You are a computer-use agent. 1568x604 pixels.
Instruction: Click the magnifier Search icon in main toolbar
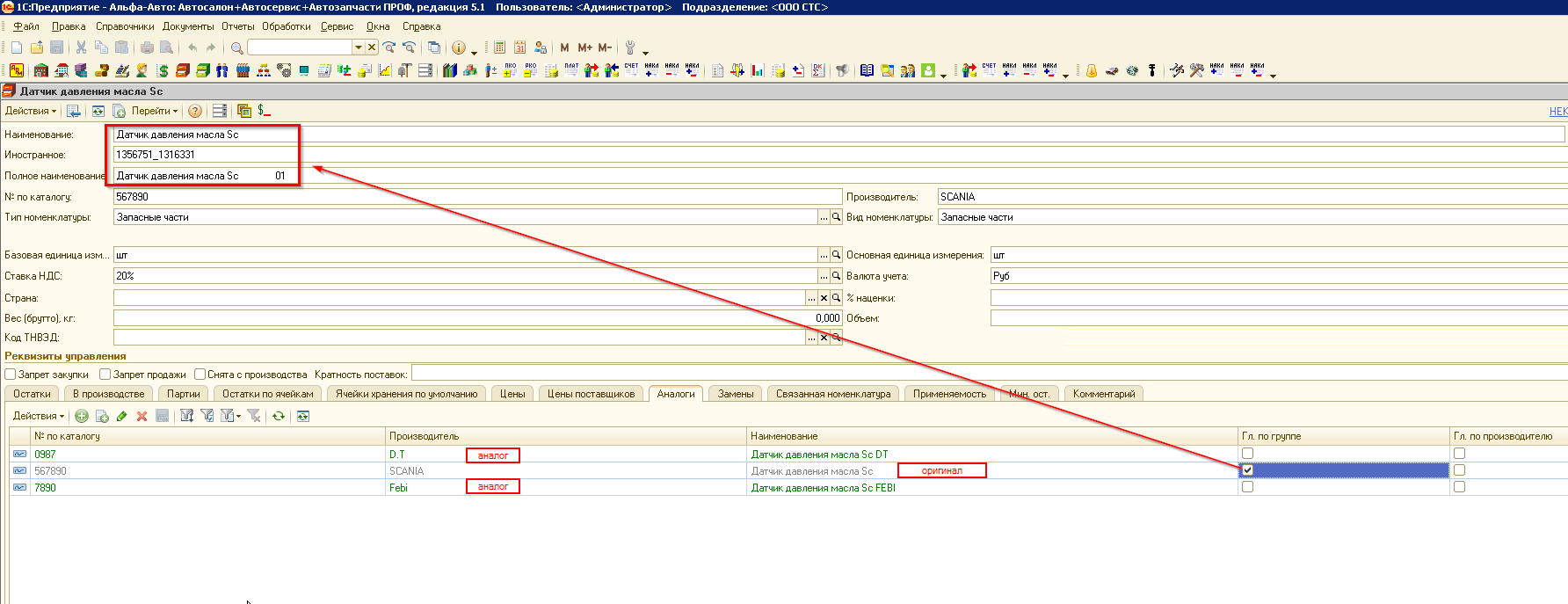tap(236, 47)
